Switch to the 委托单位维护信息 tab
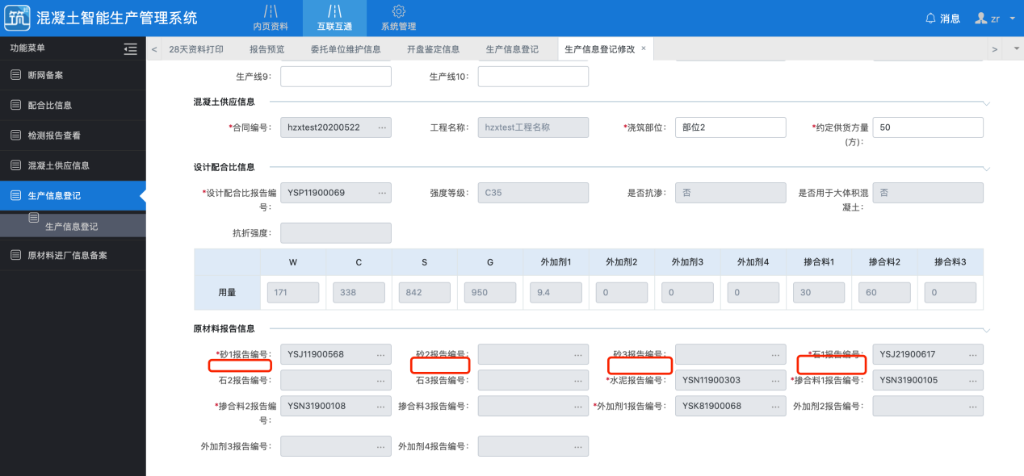The width and height of the screenshot is (1024, 476). point(345,49)
